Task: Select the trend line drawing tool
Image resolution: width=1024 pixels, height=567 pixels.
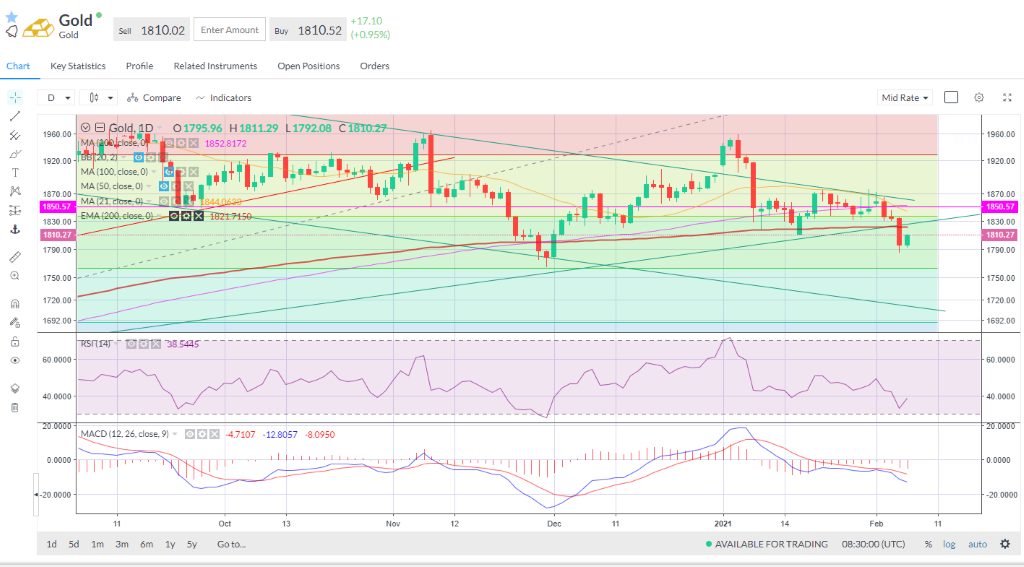Action: 15,116
